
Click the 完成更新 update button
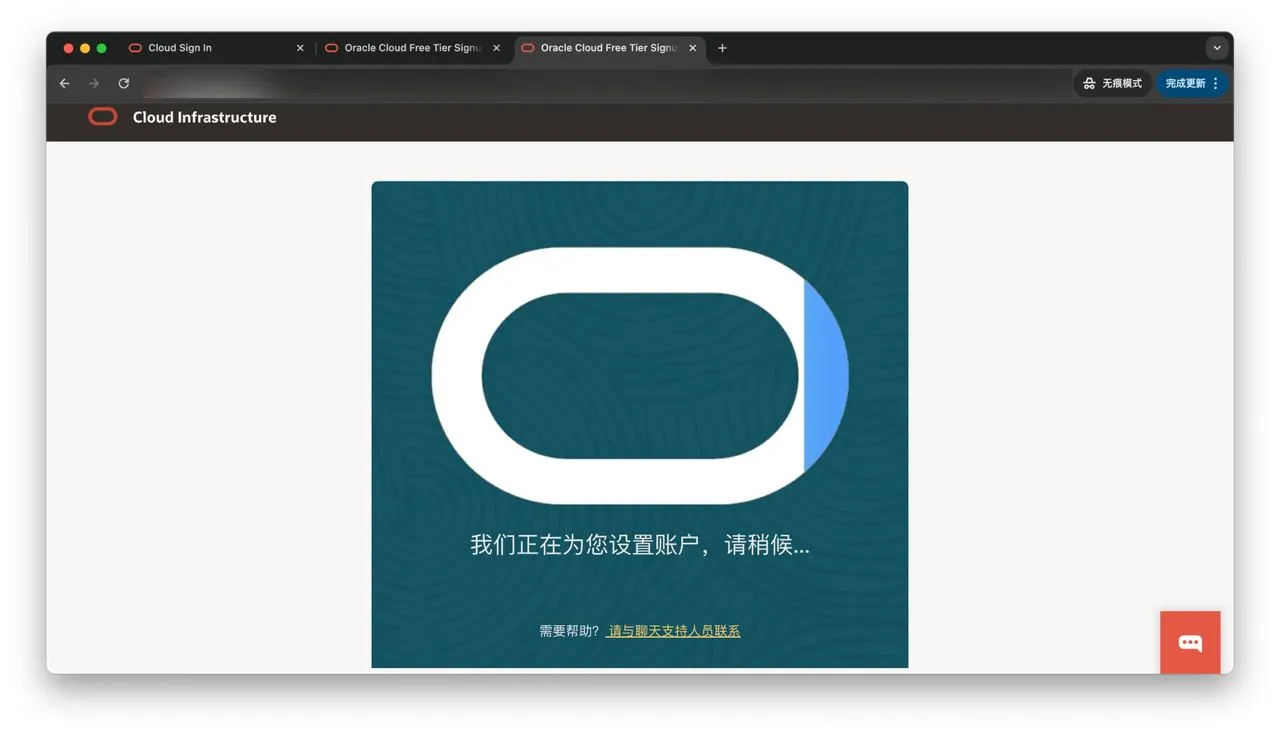click(x=1185, y=84)
